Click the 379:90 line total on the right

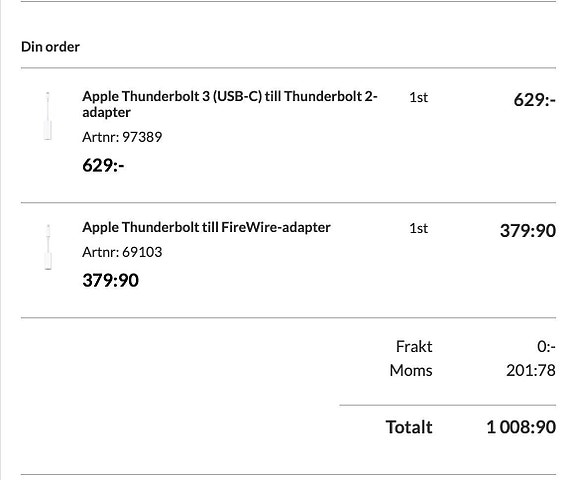tap(528, 231)
